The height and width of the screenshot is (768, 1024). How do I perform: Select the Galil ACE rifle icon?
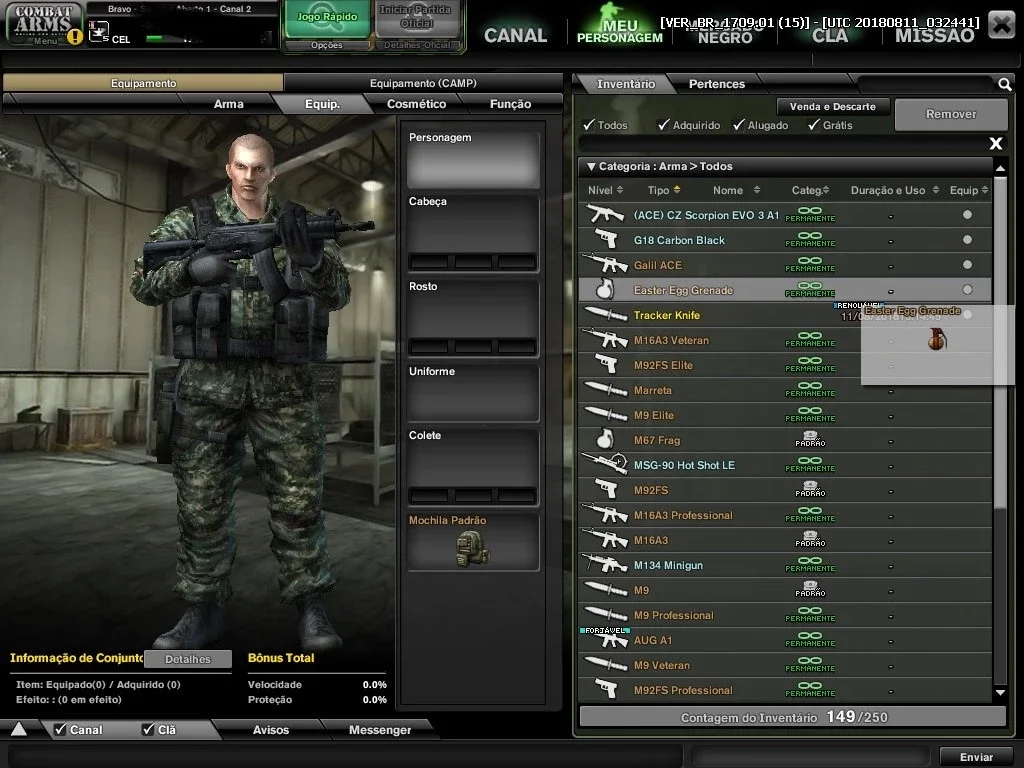(x=605, y=264)
